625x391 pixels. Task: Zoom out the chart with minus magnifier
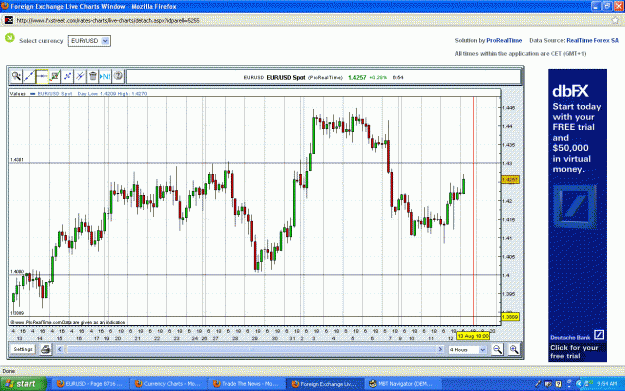tap(497, 350)
